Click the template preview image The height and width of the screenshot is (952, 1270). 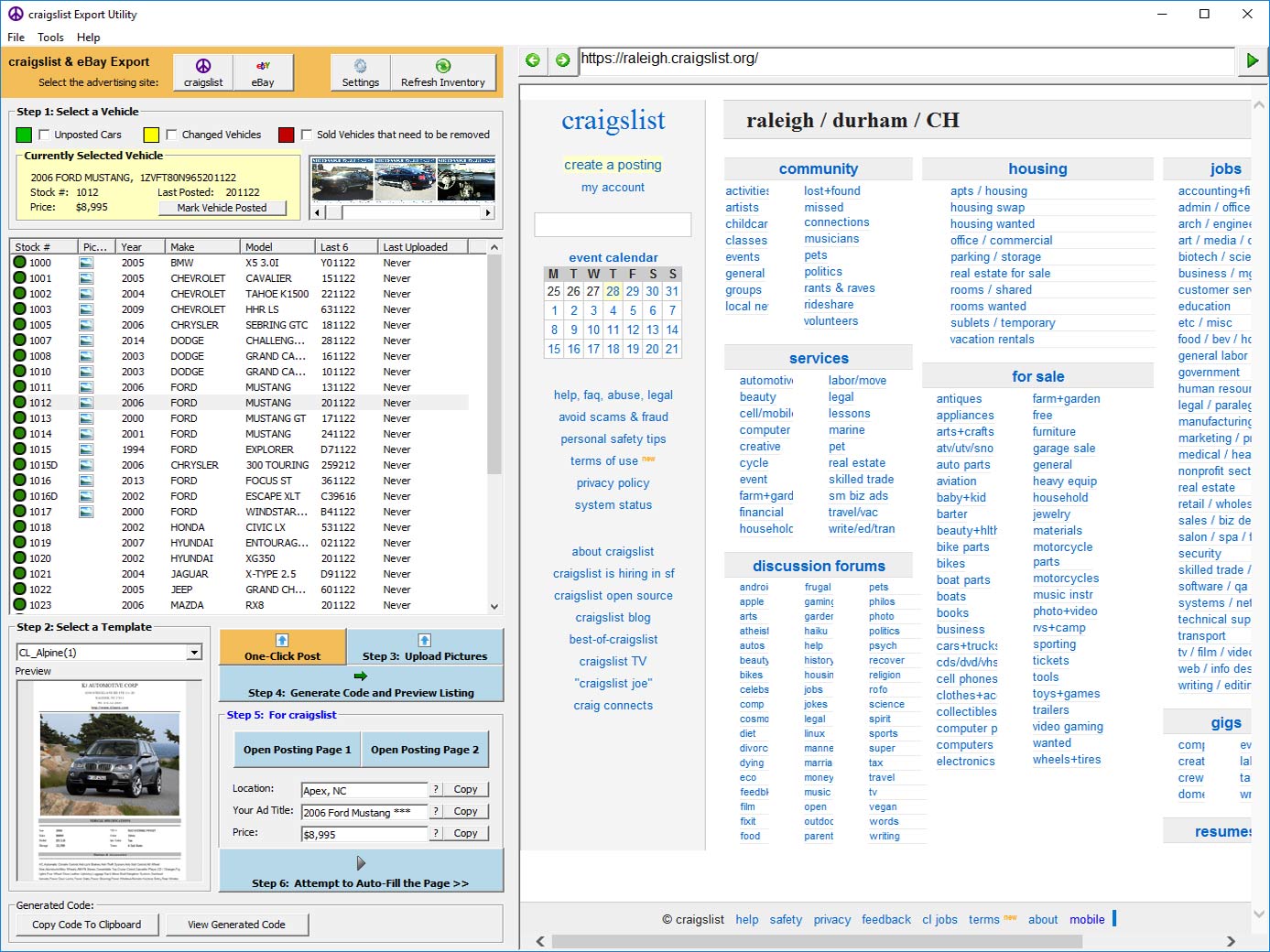pos(110,781)
